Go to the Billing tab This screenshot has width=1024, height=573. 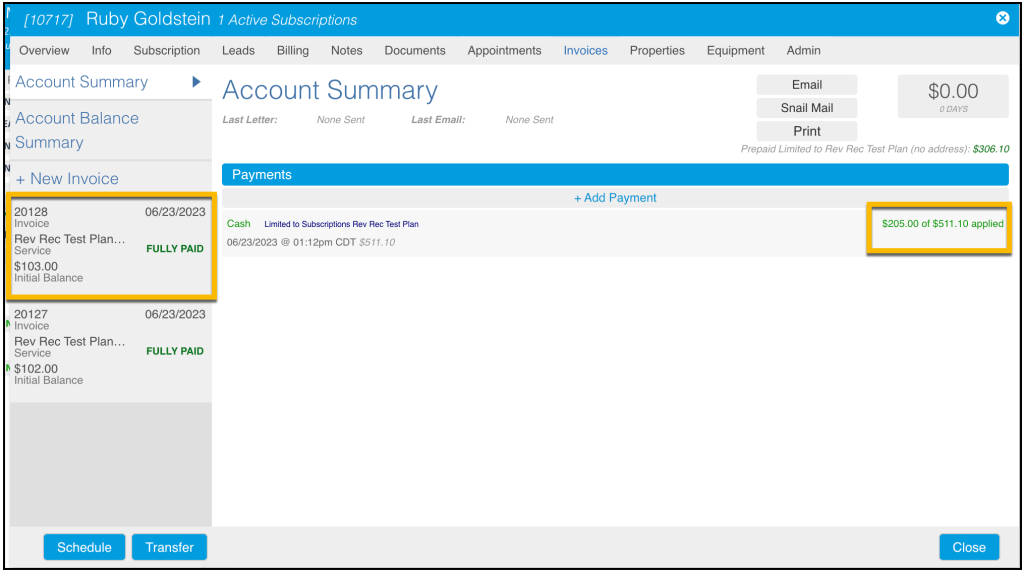[293, 50]
